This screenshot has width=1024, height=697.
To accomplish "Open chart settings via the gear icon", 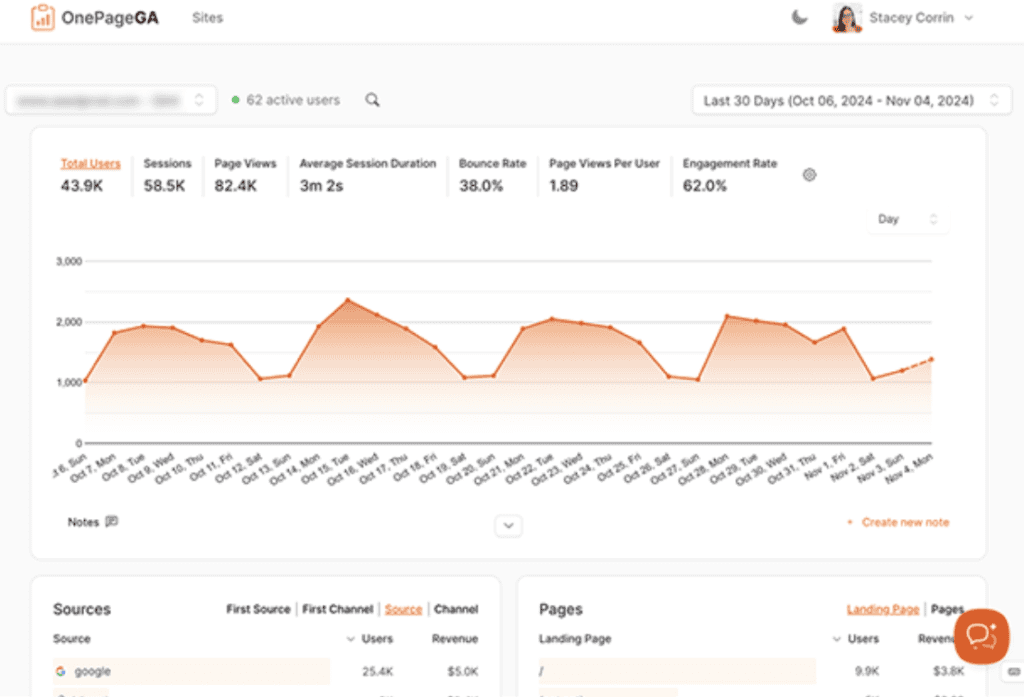I will pos(809,174).
